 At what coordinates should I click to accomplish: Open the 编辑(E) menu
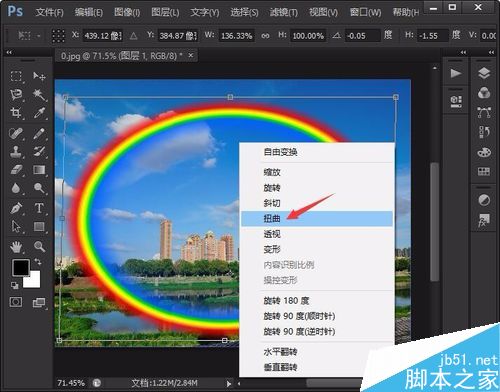point(89,13)
